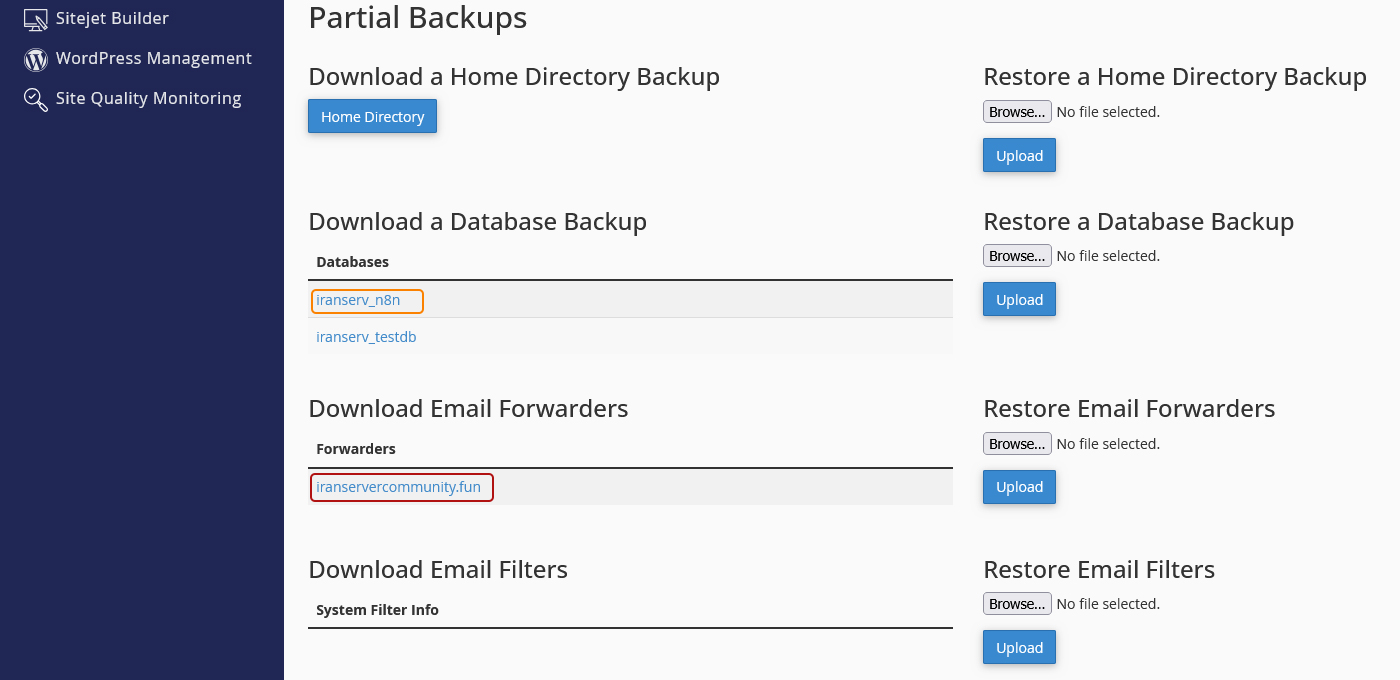Browse for a home directory backup file
Image resolution: width=1400 pixels, height=680 pixels.
pos(1017,112)
